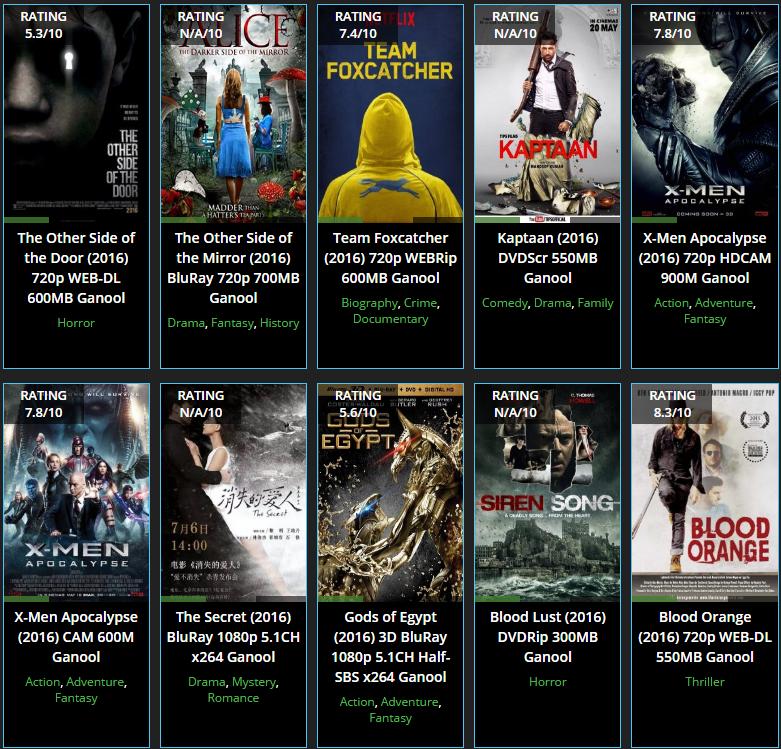Select Thriller genre under Blood Orange
Screen dimensions: 781x749
tap(705, 682)
